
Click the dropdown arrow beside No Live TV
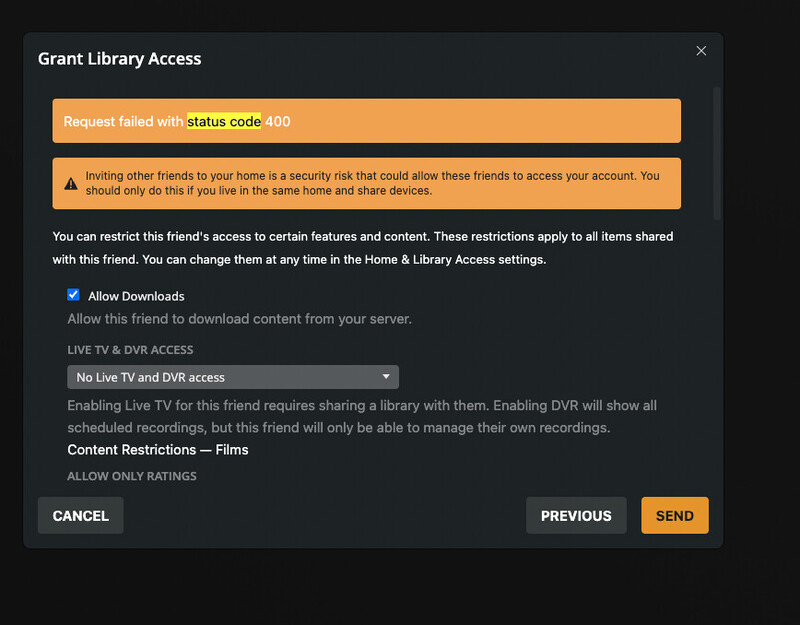pyautogui.click(x=386, y=377)
